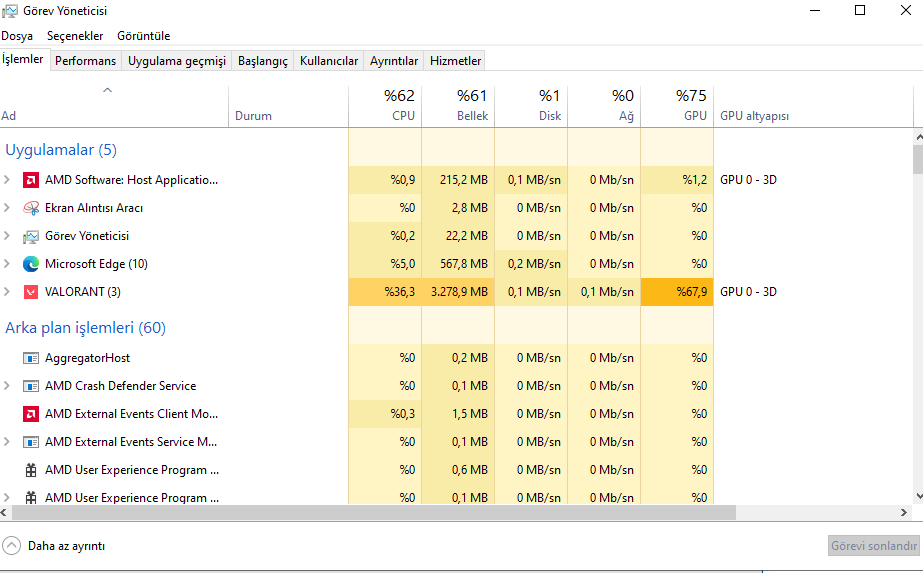Viewport: 923px width, 573px height.
Task: Expand the VALORANT (3) group
Action: click(7, 292)
